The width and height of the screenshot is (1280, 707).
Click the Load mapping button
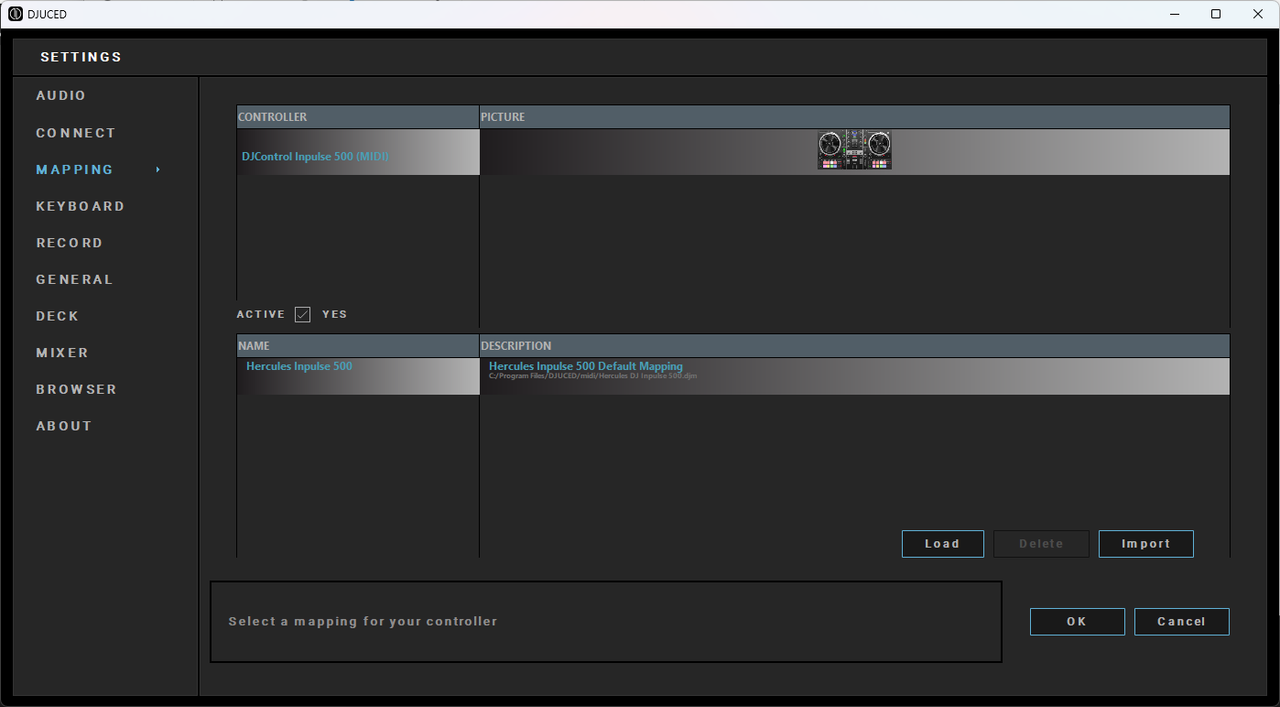point(942,544)
